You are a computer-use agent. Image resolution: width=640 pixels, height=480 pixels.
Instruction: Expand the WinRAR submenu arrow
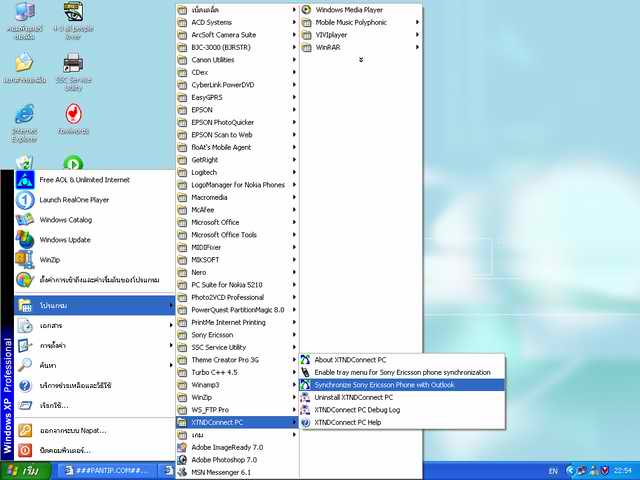pyautogui.click(x=417, y=47)
